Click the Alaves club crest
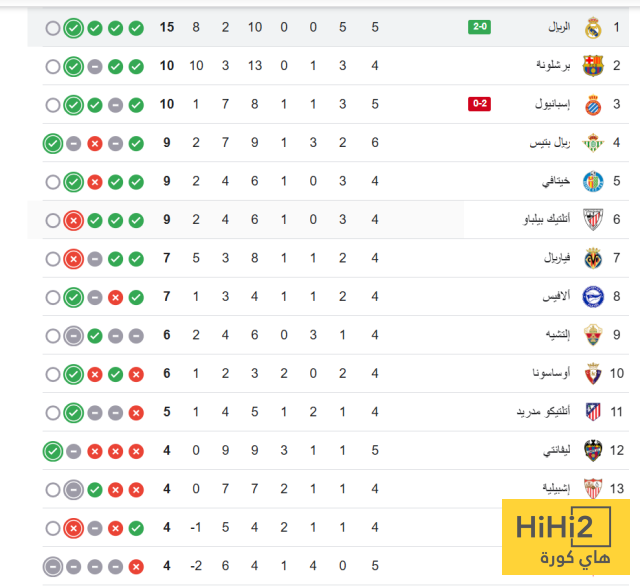 tap(593, 297)
